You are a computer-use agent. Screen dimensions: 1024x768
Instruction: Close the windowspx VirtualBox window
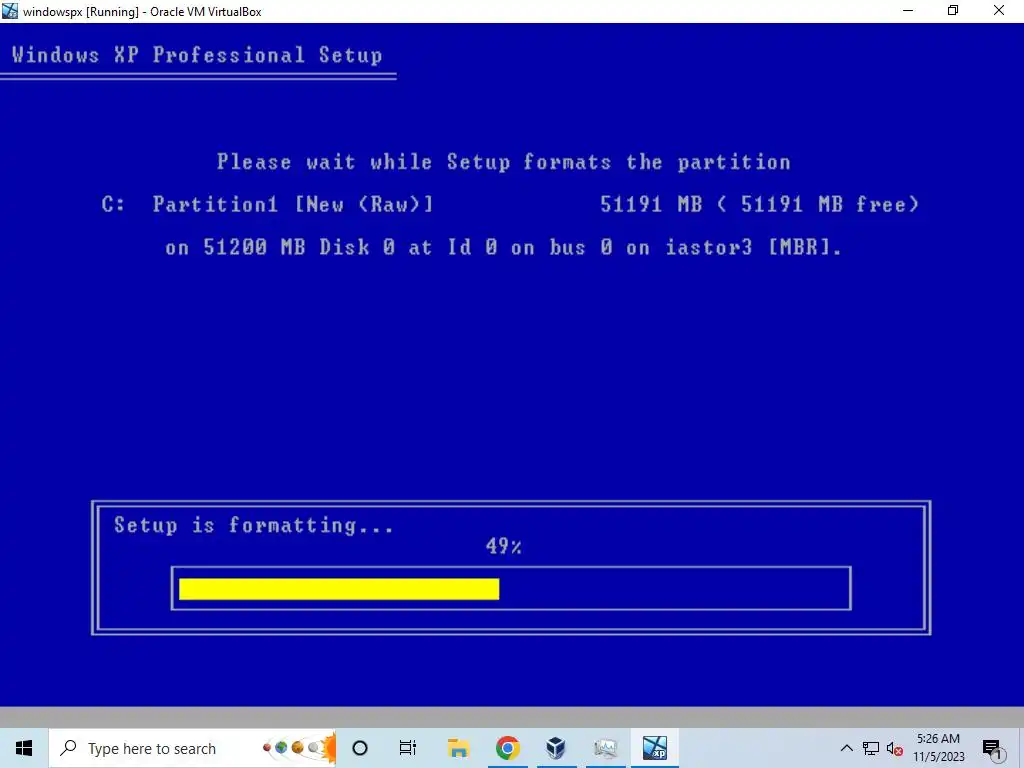click(999, 10)
